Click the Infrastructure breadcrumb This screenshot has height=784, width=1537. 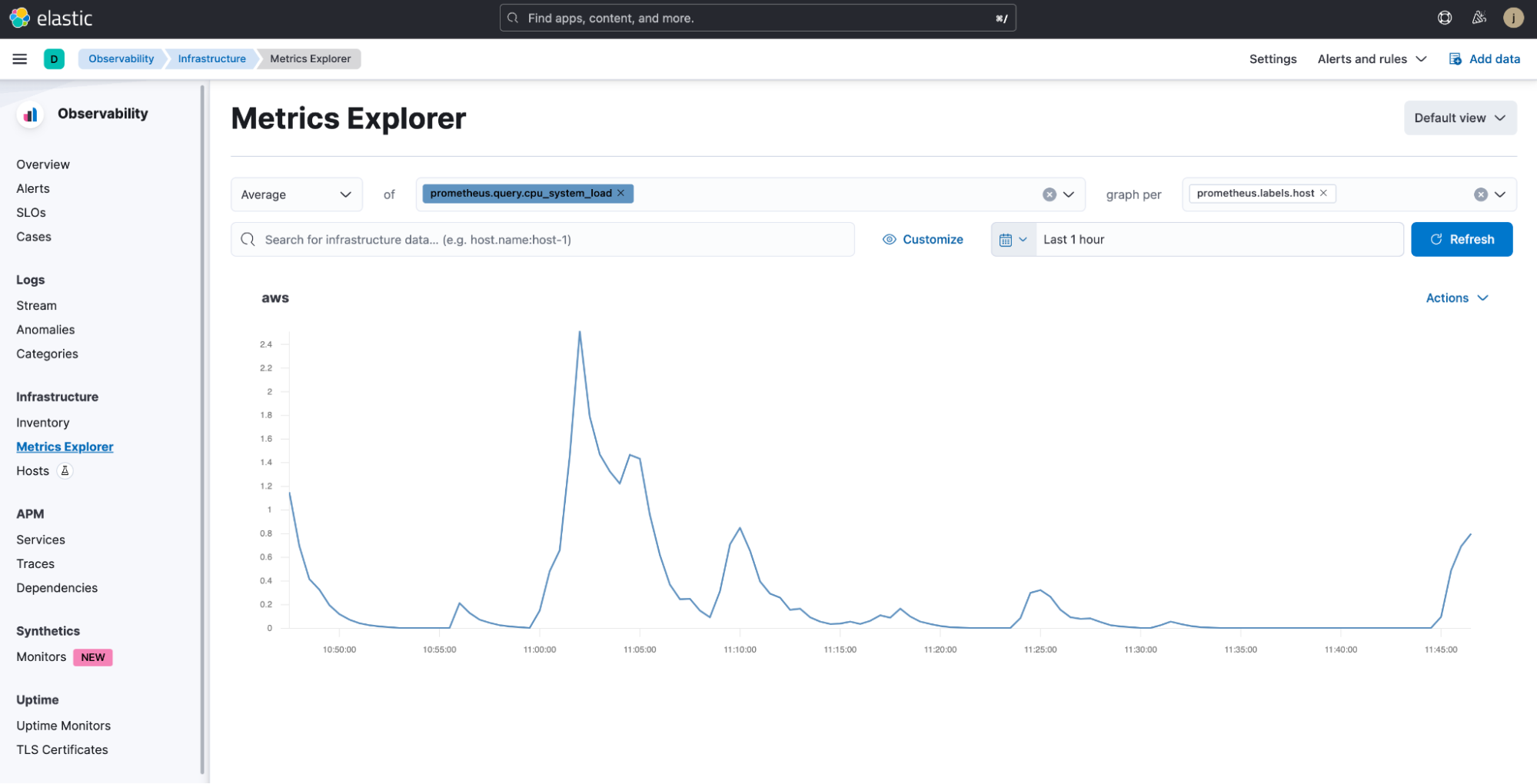point(211,59)
